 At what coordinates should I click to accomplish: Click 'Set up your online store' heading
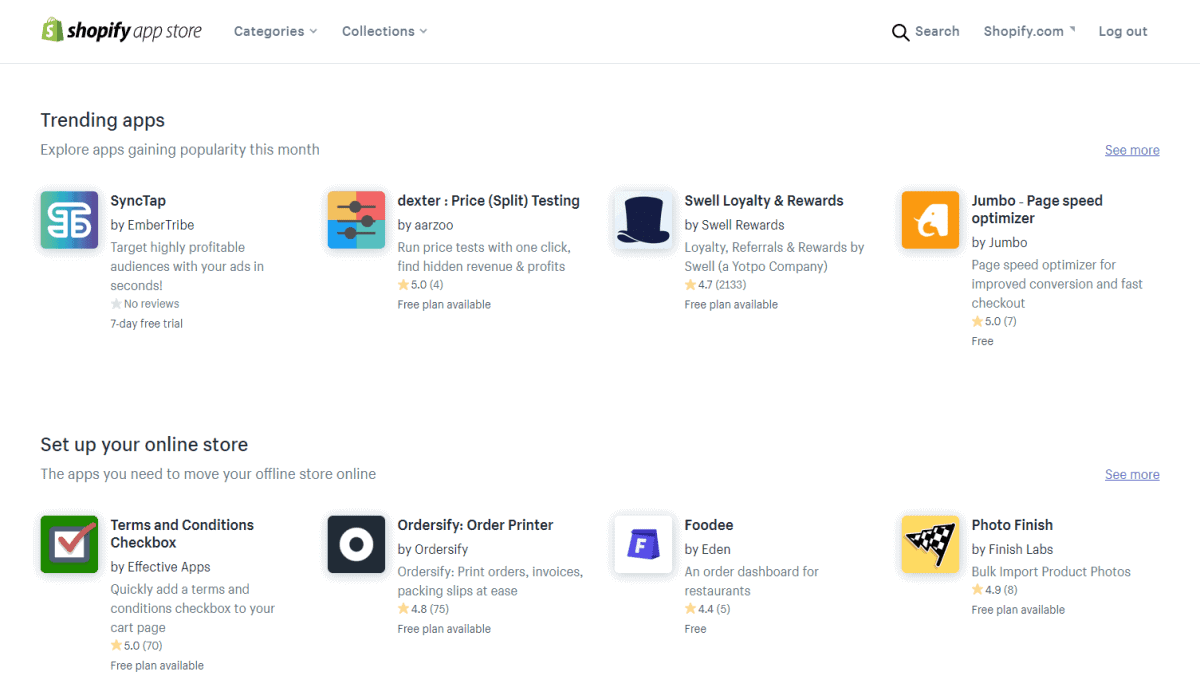144,445
